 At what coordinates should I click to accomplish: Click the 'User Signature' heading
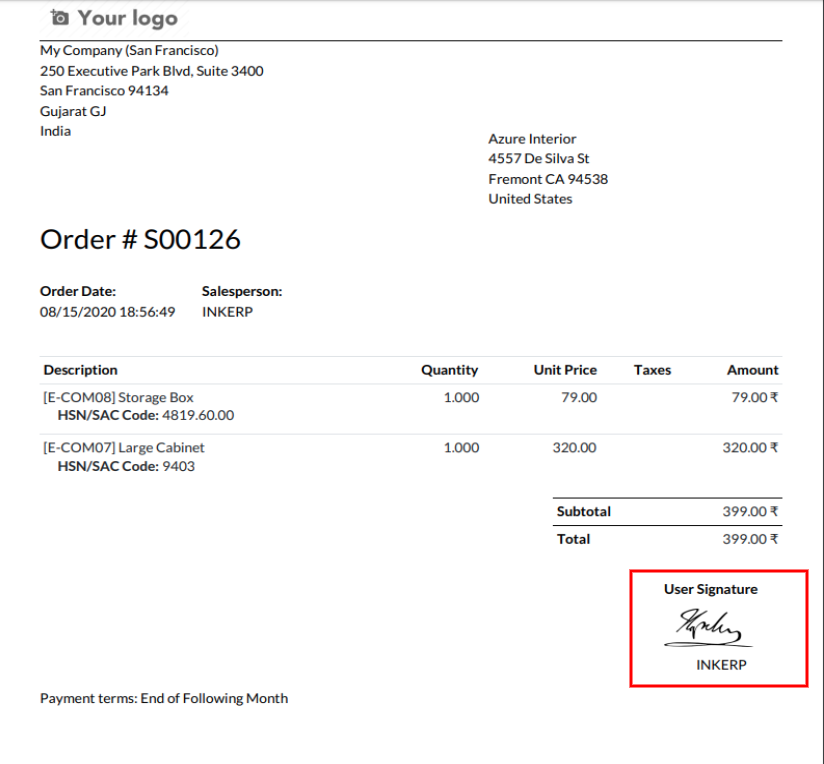(710, 590)
